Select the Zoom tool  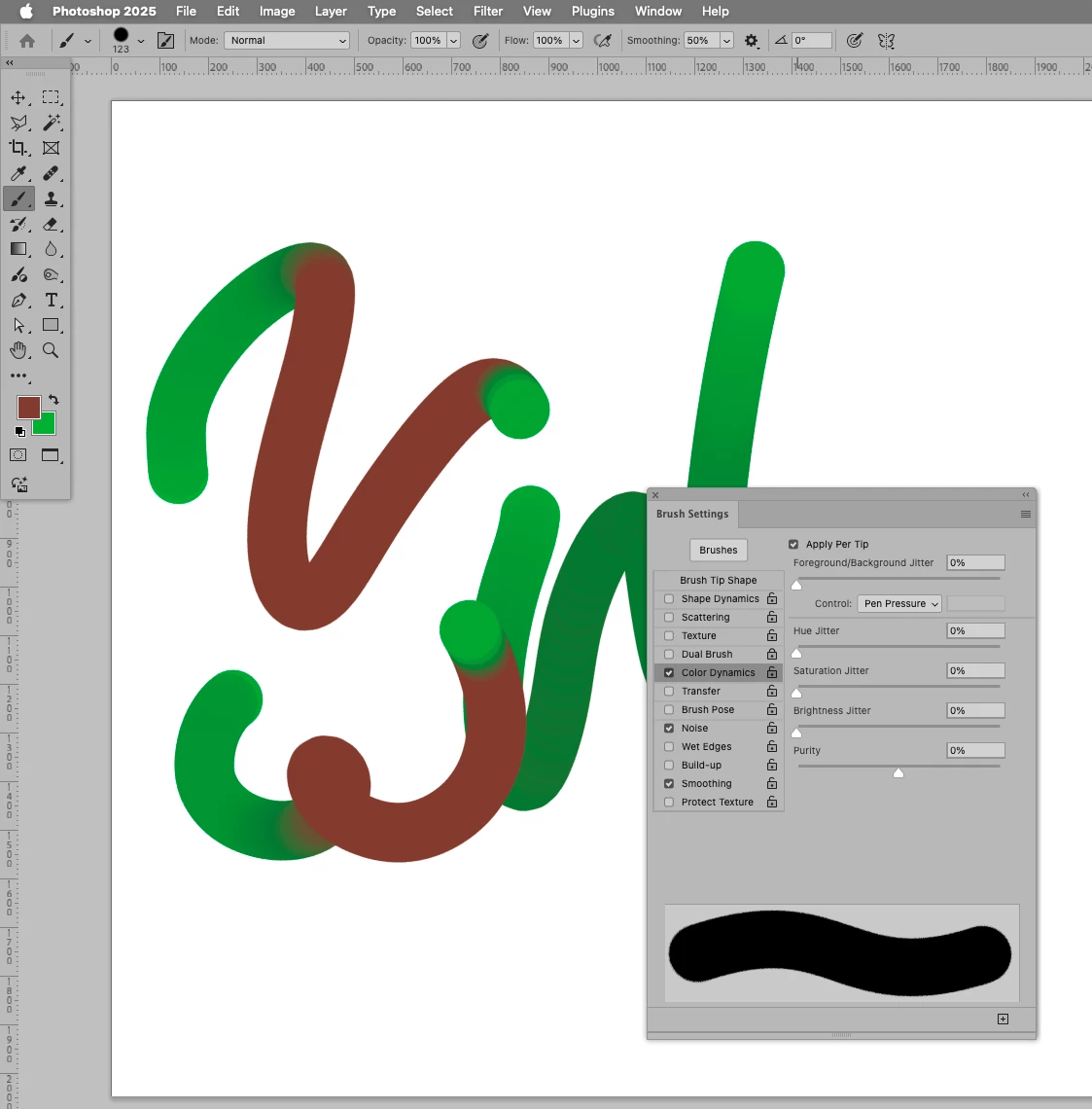(x=51, y=350)
